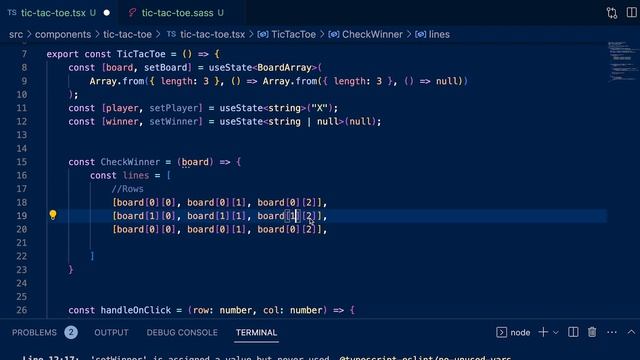Click the handleOnClick identifier on line 26

[x=136, y=310]
